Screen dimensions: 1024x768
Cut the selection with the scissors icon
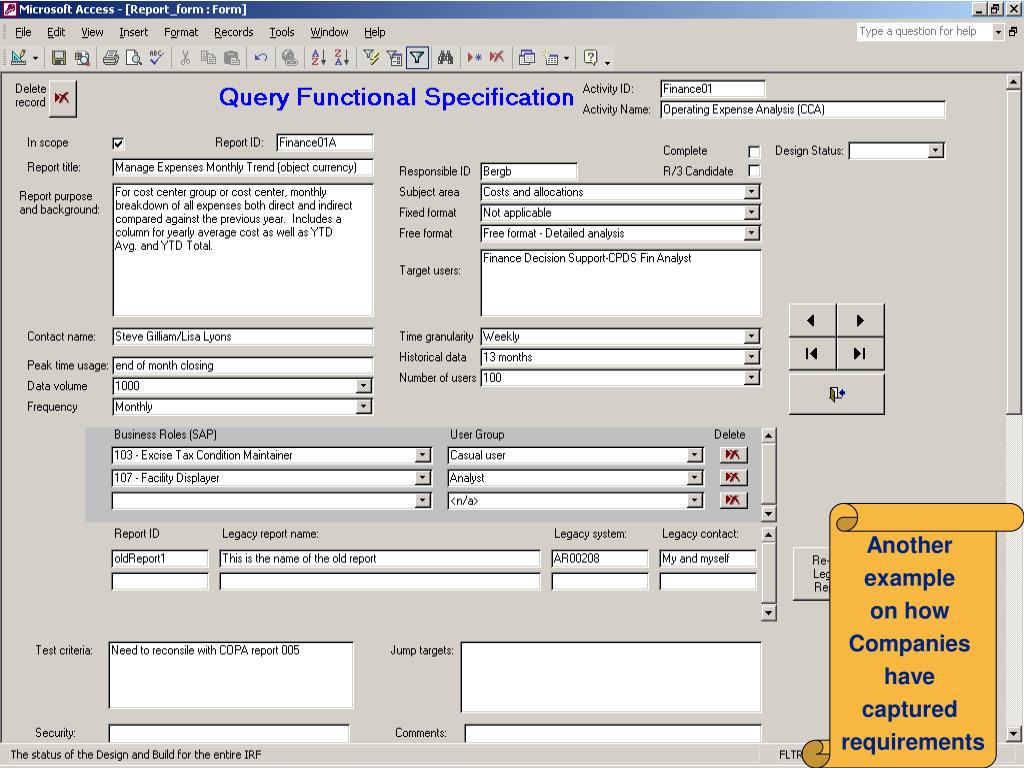coord(185,58)
